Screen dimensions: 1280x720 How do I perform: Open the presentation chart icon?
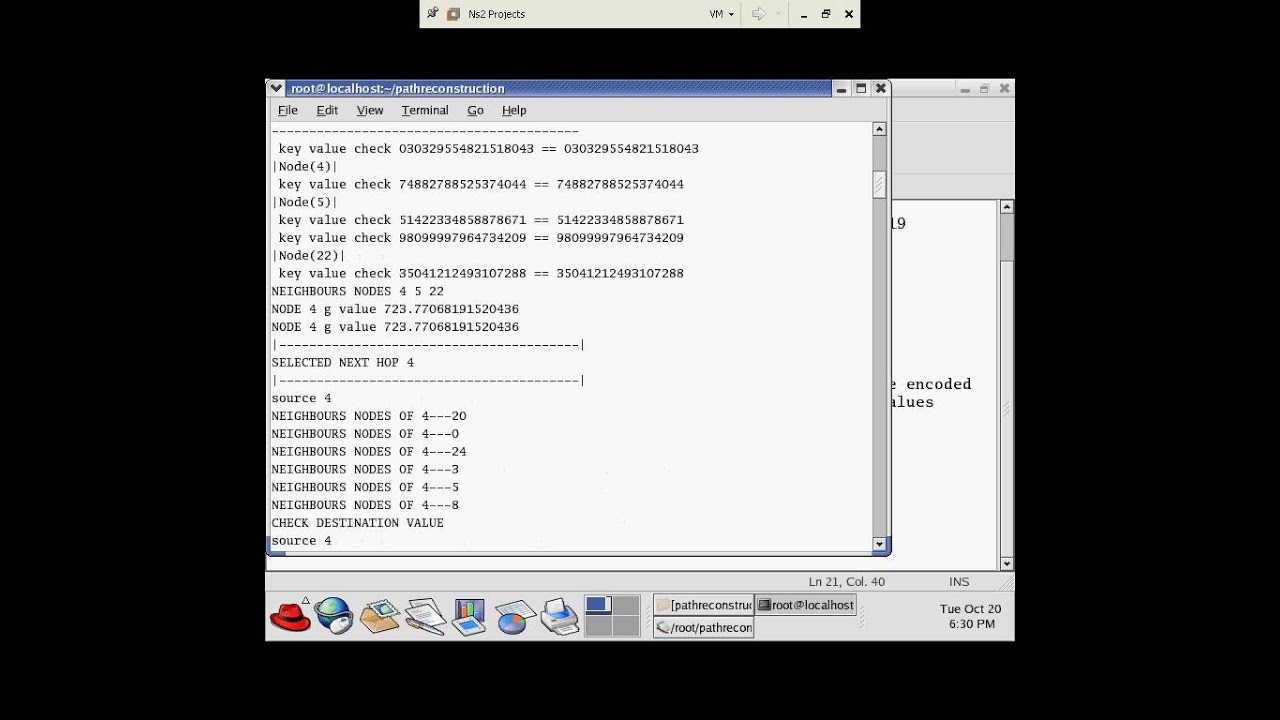(468, 616)
